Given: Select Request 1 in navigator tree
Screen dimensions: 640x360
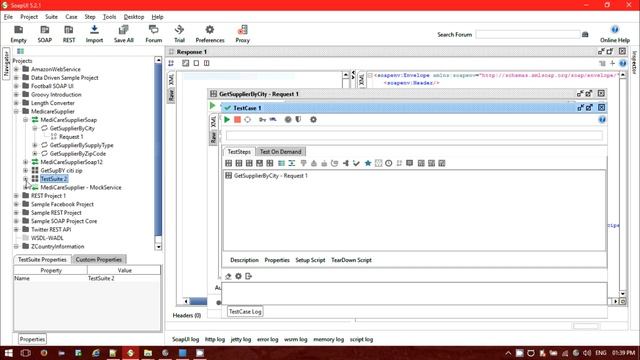Looking at the screenshot, I should pyautogui.click(x=71, y=137).
